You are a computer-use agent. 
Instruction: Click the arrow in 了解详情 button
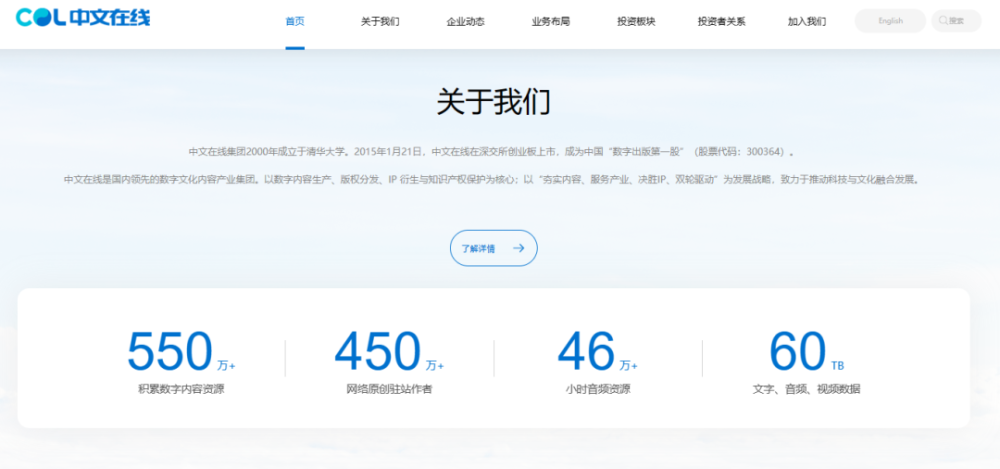tap(518, 248)
